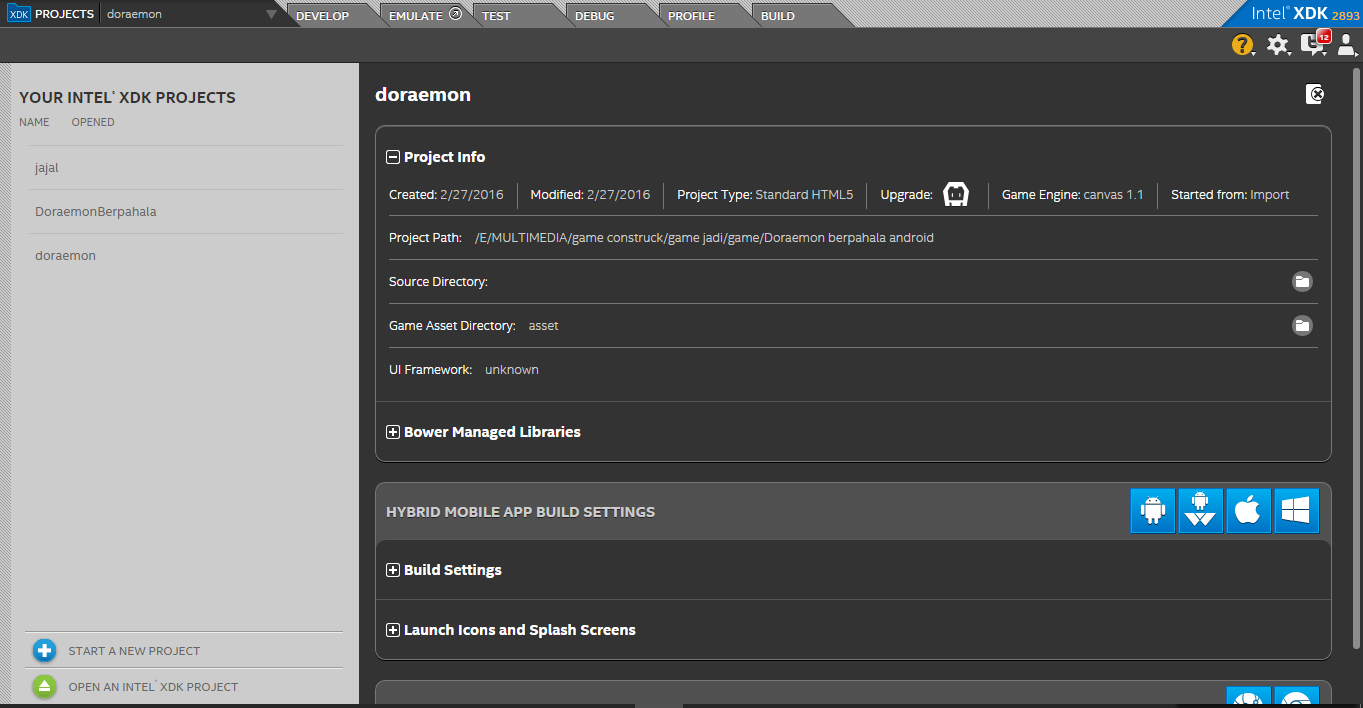This screenshot has height=708, width=1363.
Task: Switch to the DEVELOP tab
Action: [x=323, y=16]
